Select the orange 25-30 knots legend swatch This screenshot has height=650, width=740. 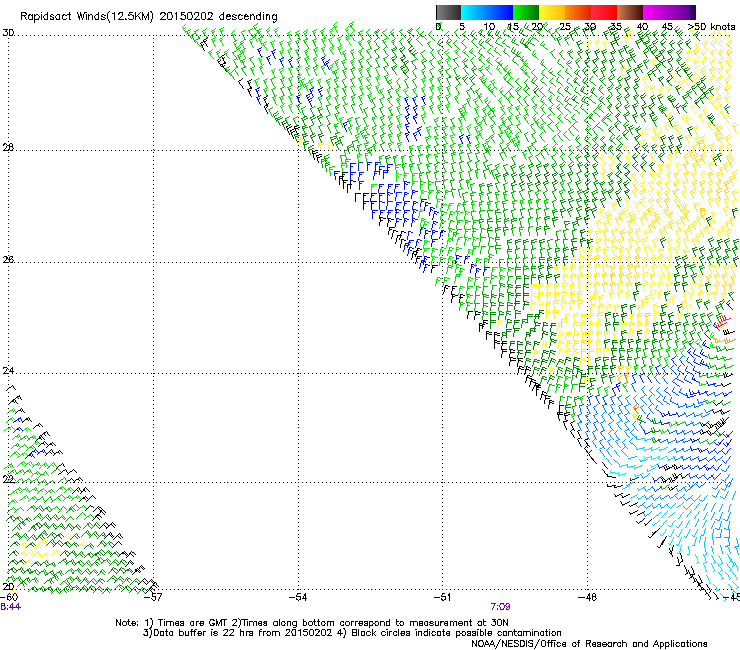pyautogui.click(x=578, y=12)
